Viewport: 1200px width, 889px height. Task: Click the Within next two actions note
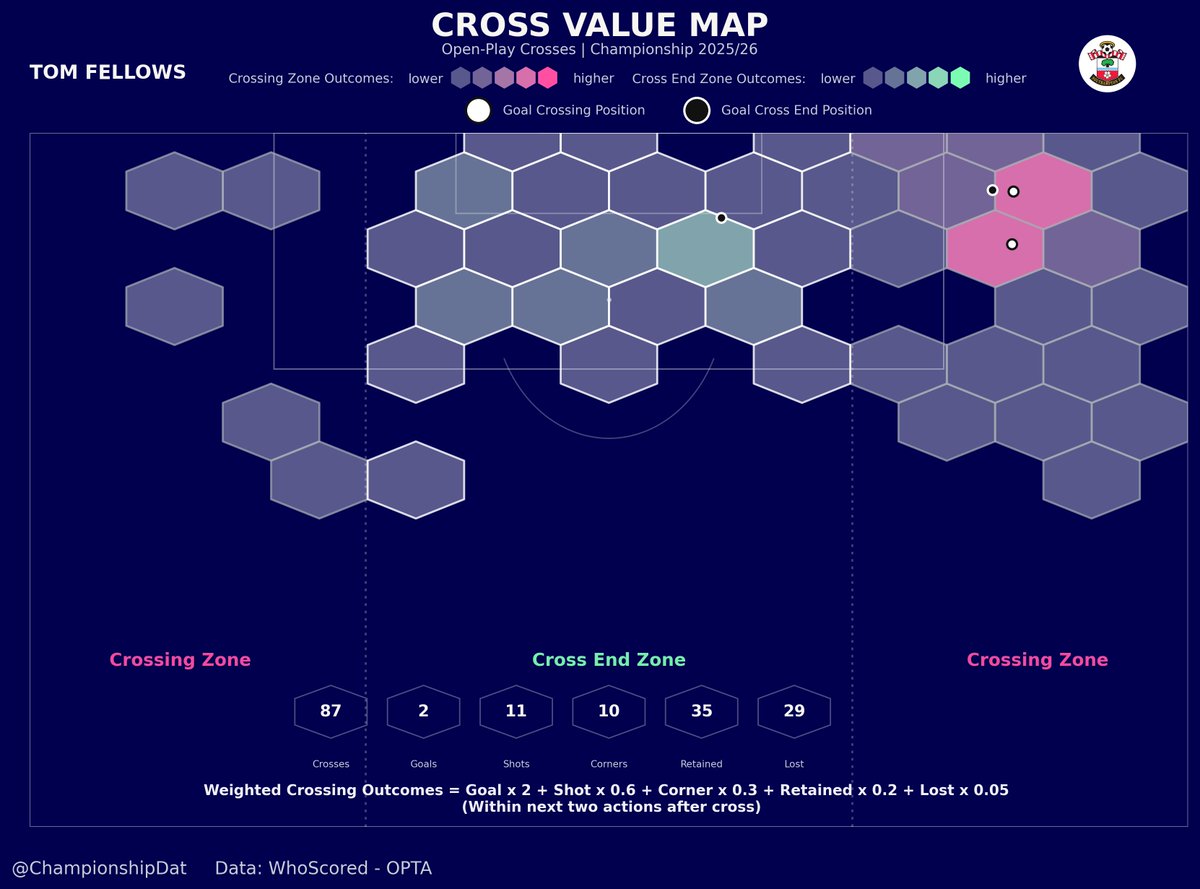[x=611, y=807]
